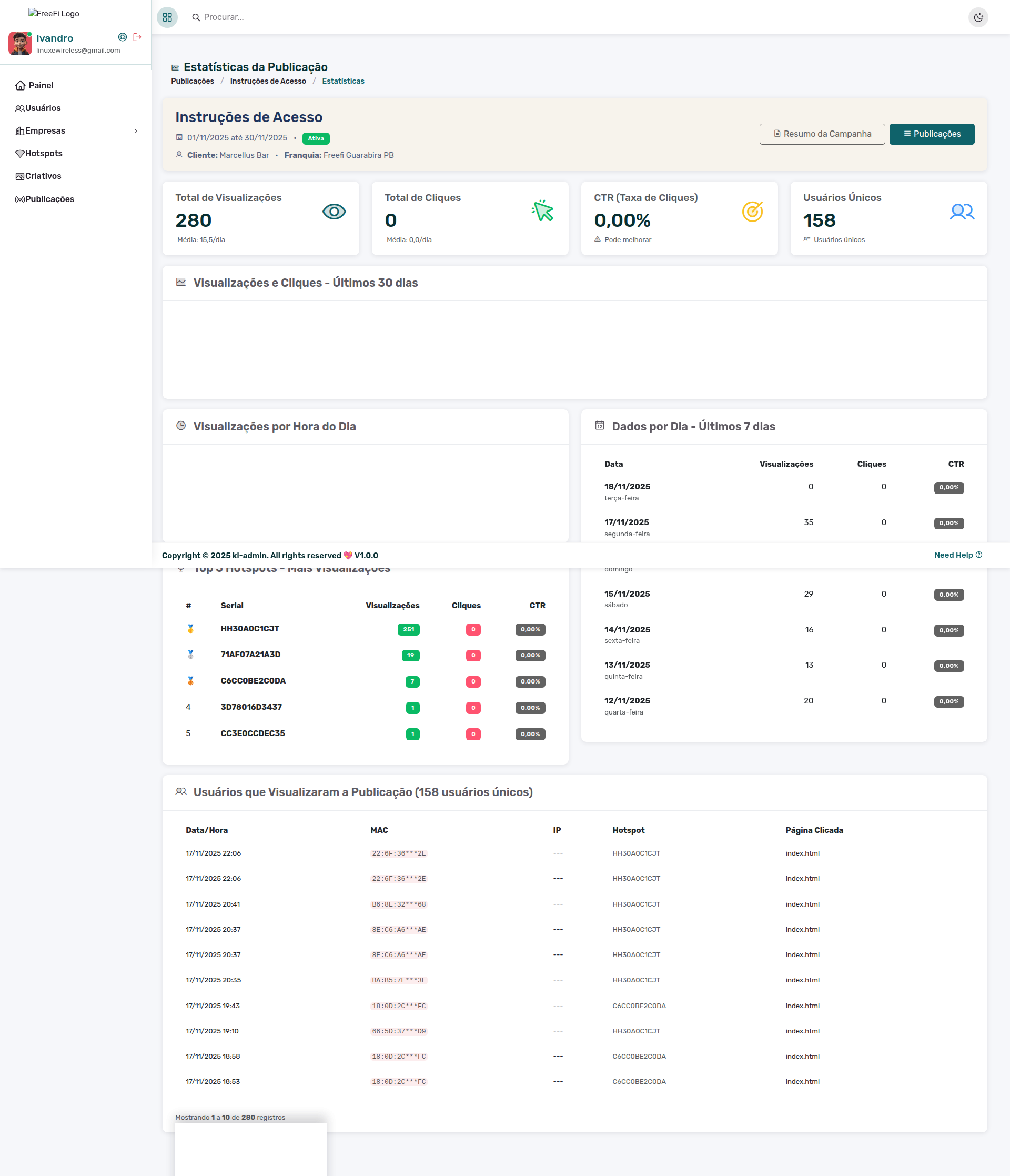Open Instruções de Acesso breadcrumb
This screenshot has height=1176, width=1010.
pyautogui.click(x=268, y=81)
